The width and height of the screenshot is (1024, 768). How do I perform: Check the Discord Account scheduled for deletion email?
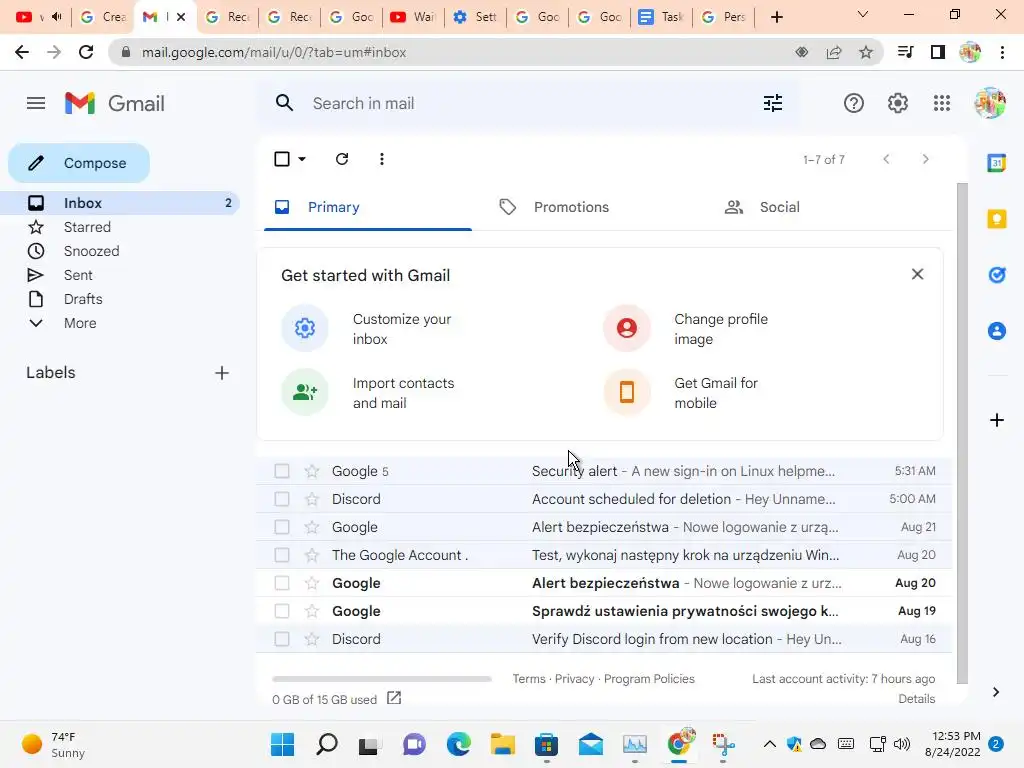pos(281,499)
